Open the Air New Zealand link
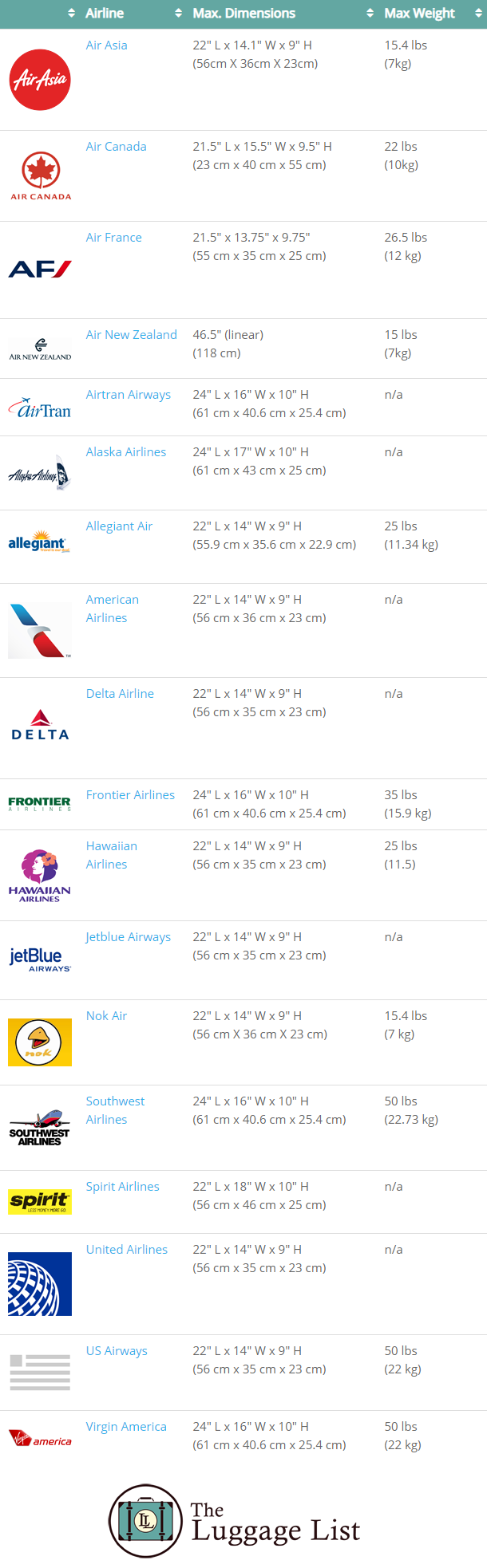Screen dimensions: 487x1568 click(132, 335)
